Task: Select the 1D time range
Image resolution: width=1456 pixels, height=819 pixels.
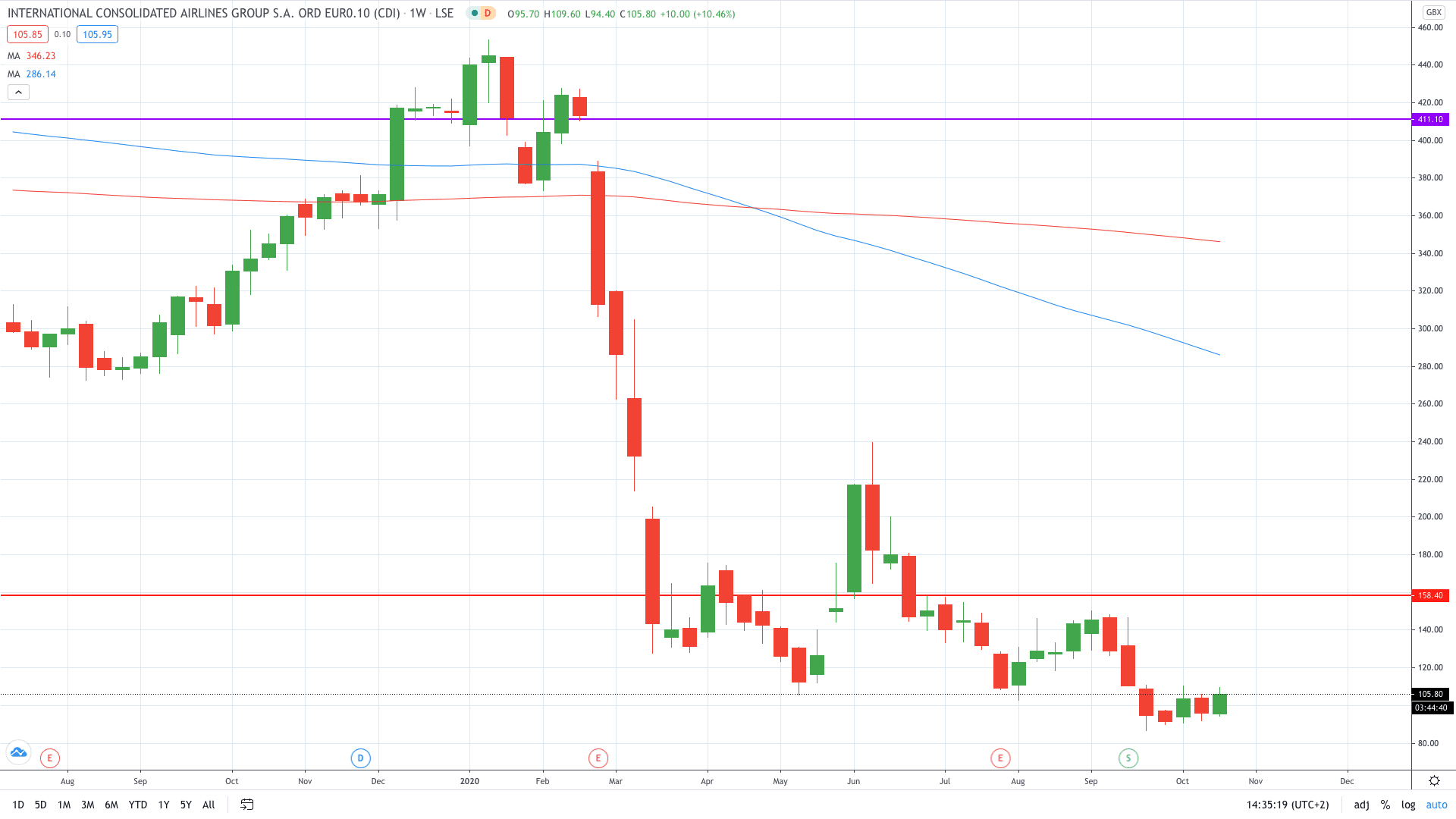Action: 18,805
